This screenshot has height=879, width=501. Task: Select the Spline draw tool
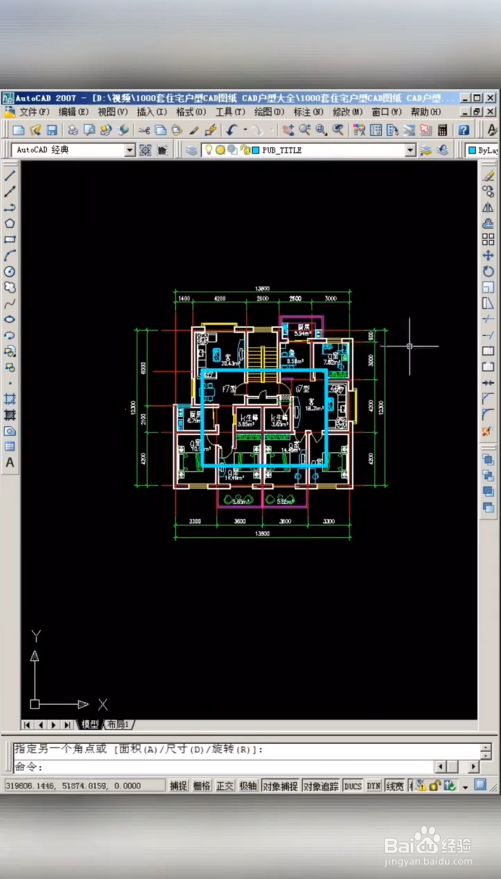click(10, 303)
